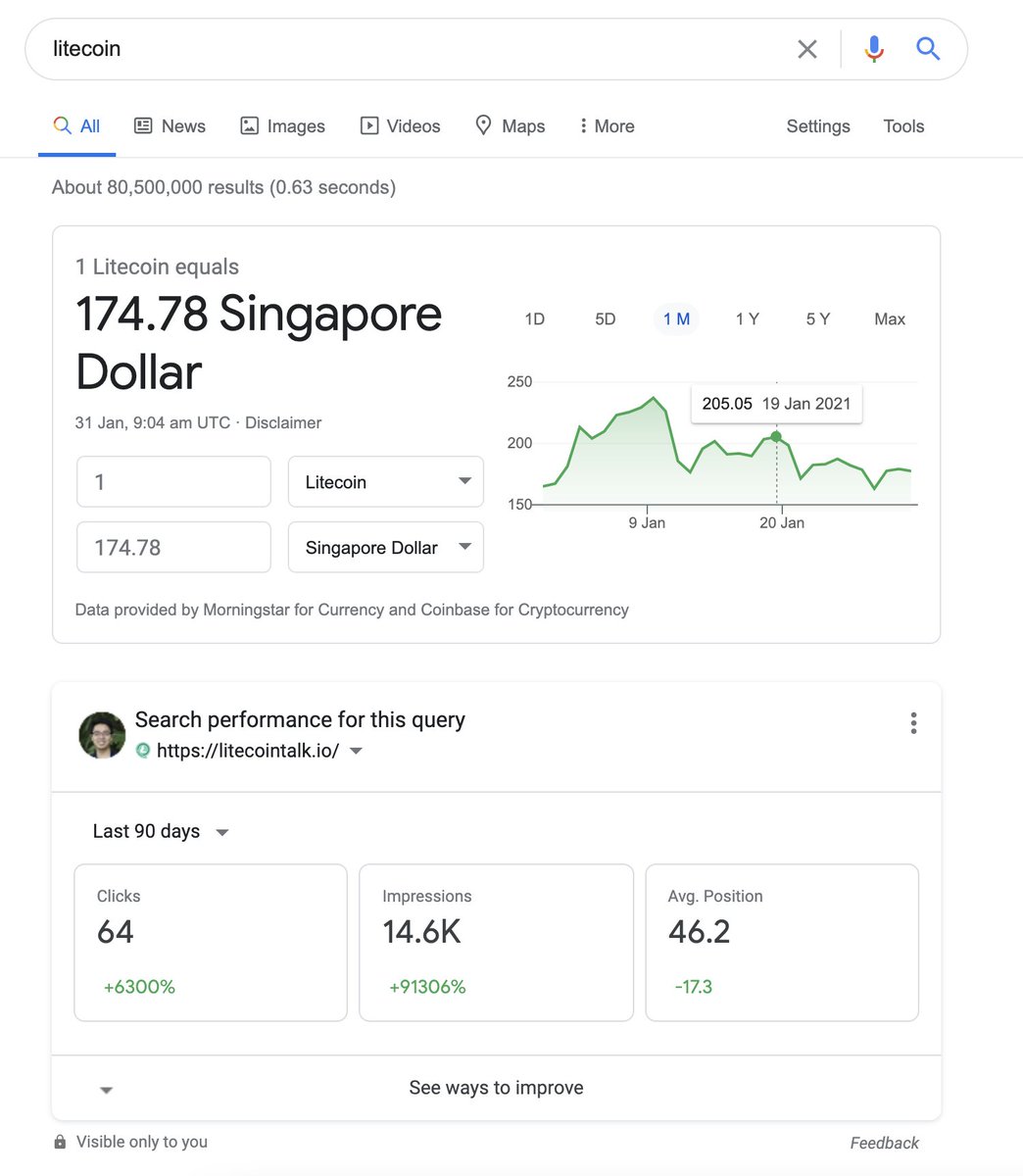Screen dimensions: 1023x1176
Task: Switch to the Maps tab
Action: click(510, 126)
